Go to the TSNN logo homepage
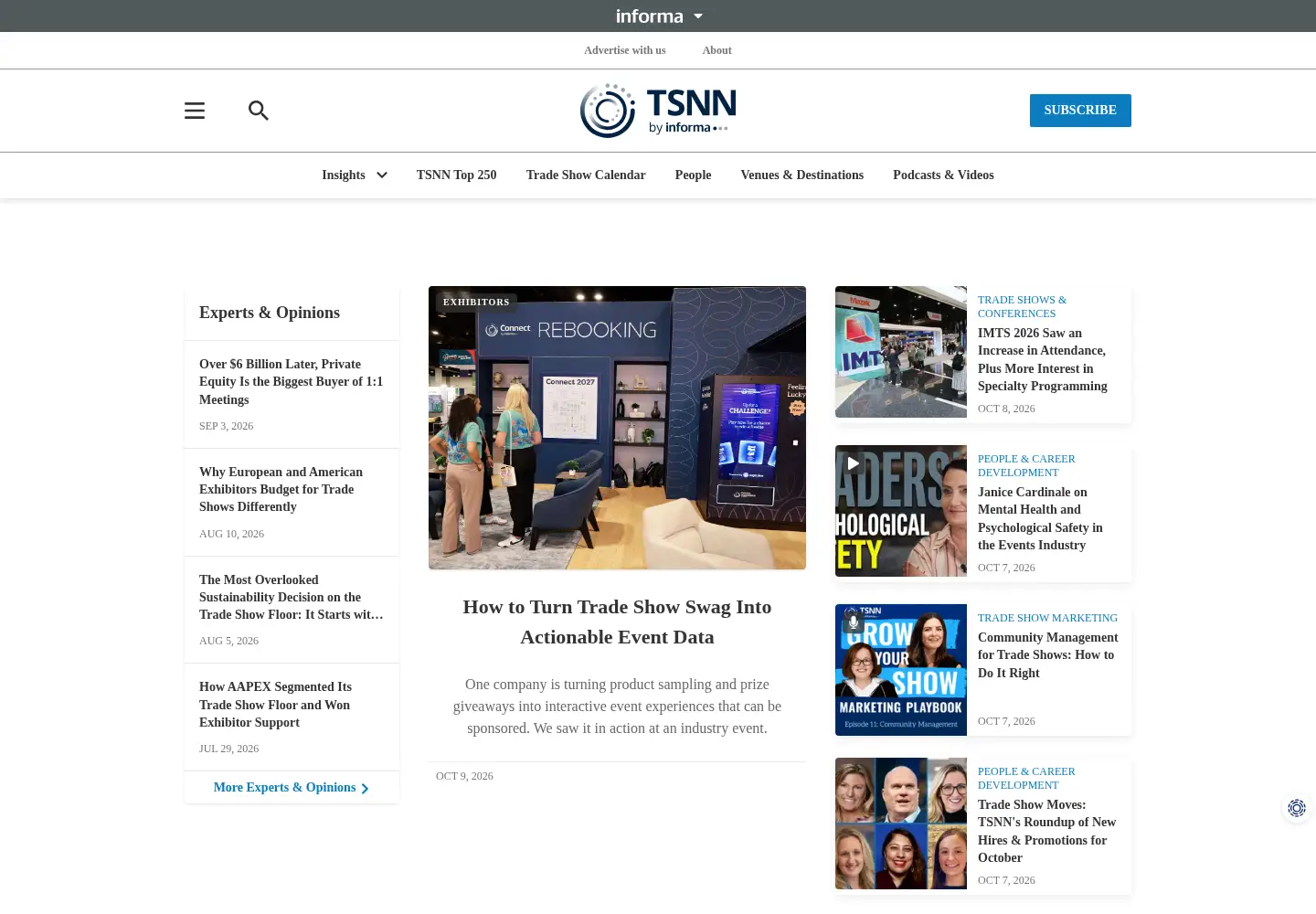The width and height of the screenshot is (1316, 914). click(658, 111)
